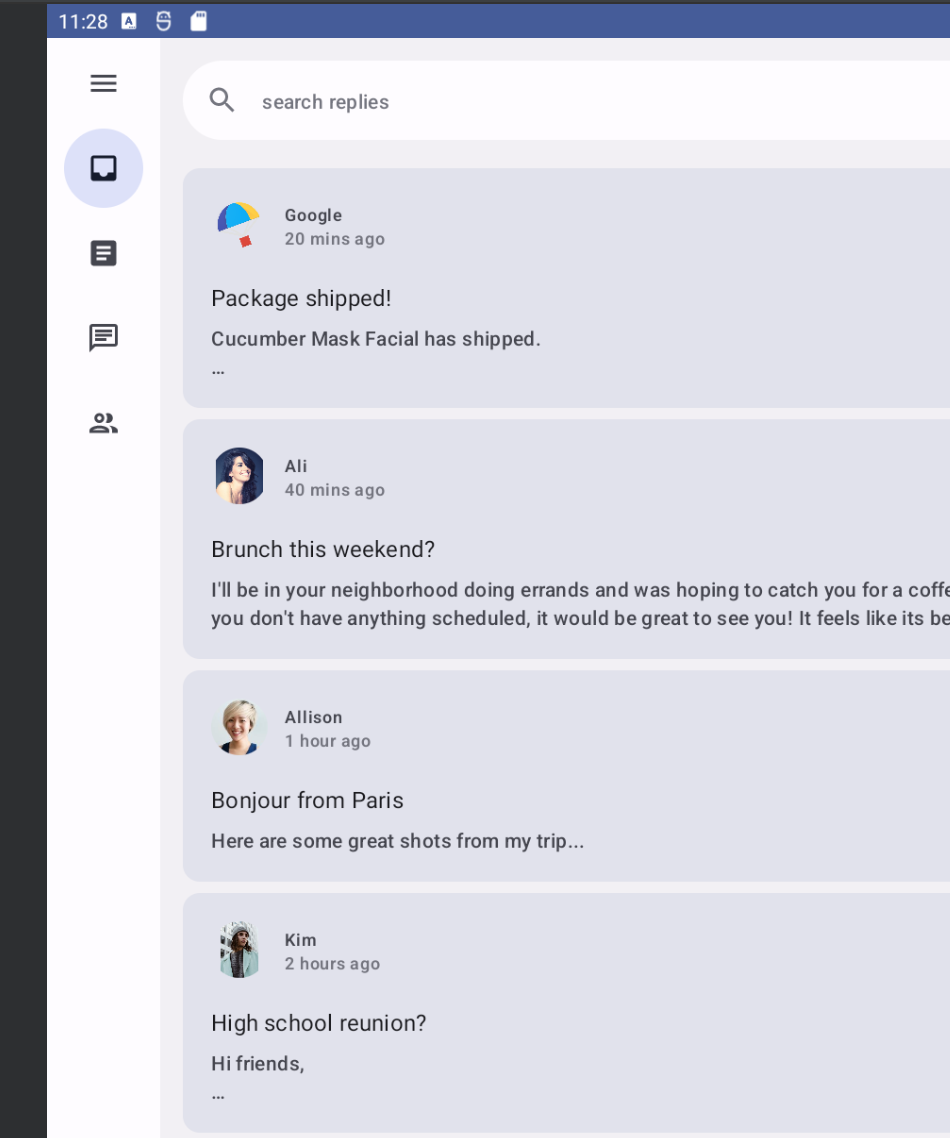Click the SD card status bar icon

(199, 21)
